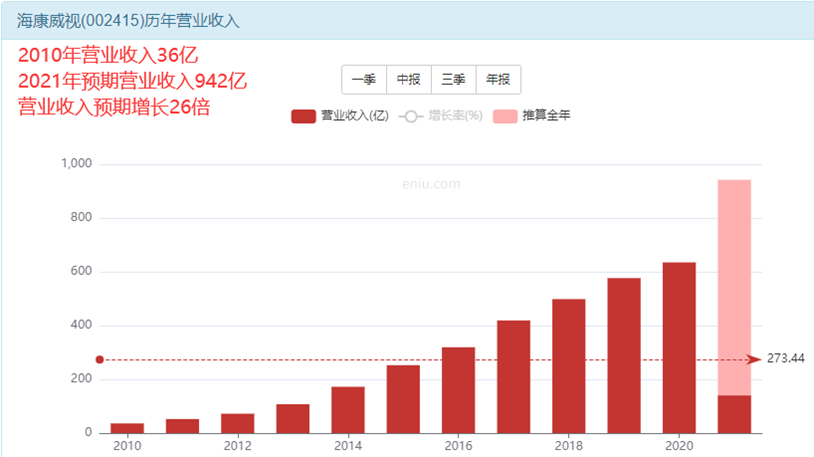Click the average line arrow head
This screenshot has width=814, height=457.
pos(754,359)
